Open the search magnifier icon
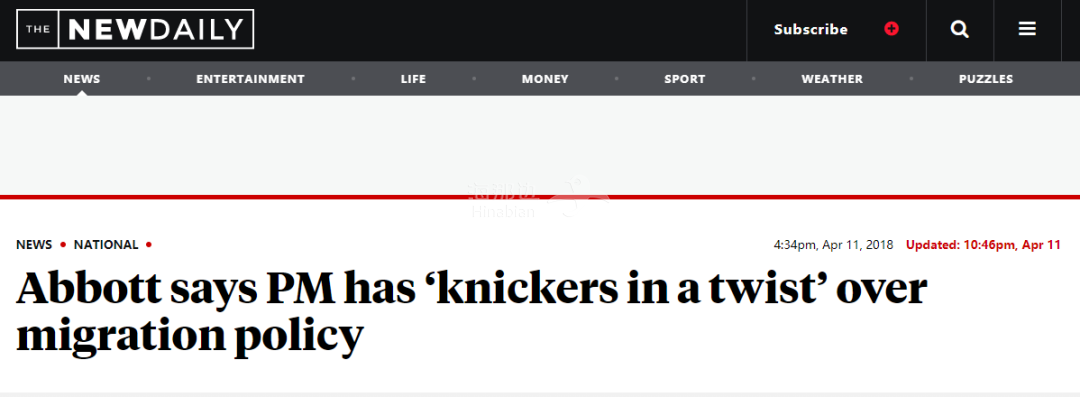Screen dimensions: 1080x397 pyautogui.click(x=959, y=30)
